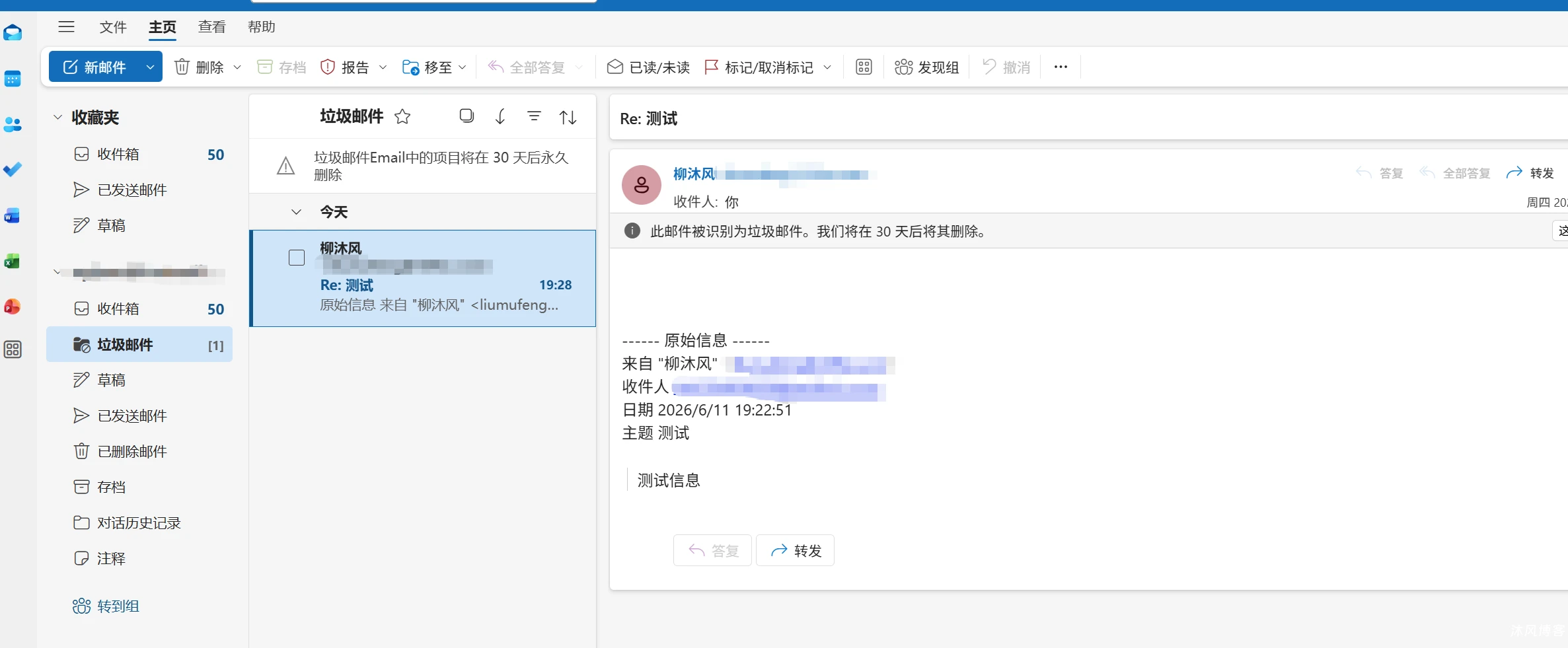Click the bottom 转发 button
This screenshot has width=1568, height=648.
[795, 550]
